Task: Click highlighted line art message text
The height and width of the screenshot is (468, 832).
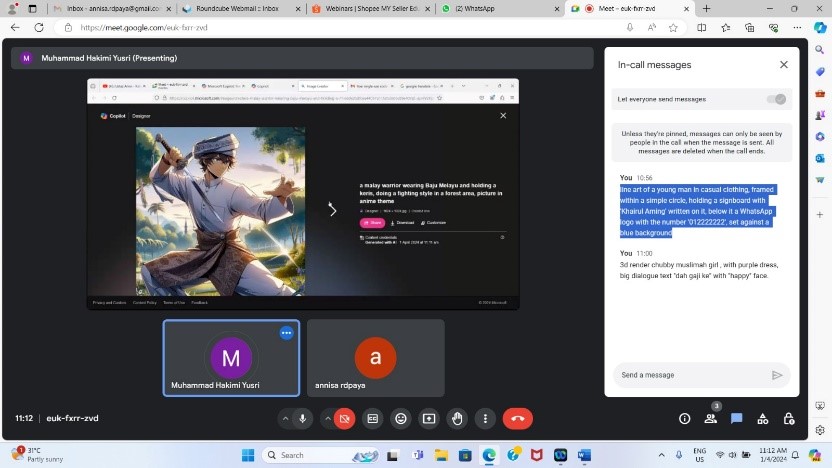Action: click(697, 211)
